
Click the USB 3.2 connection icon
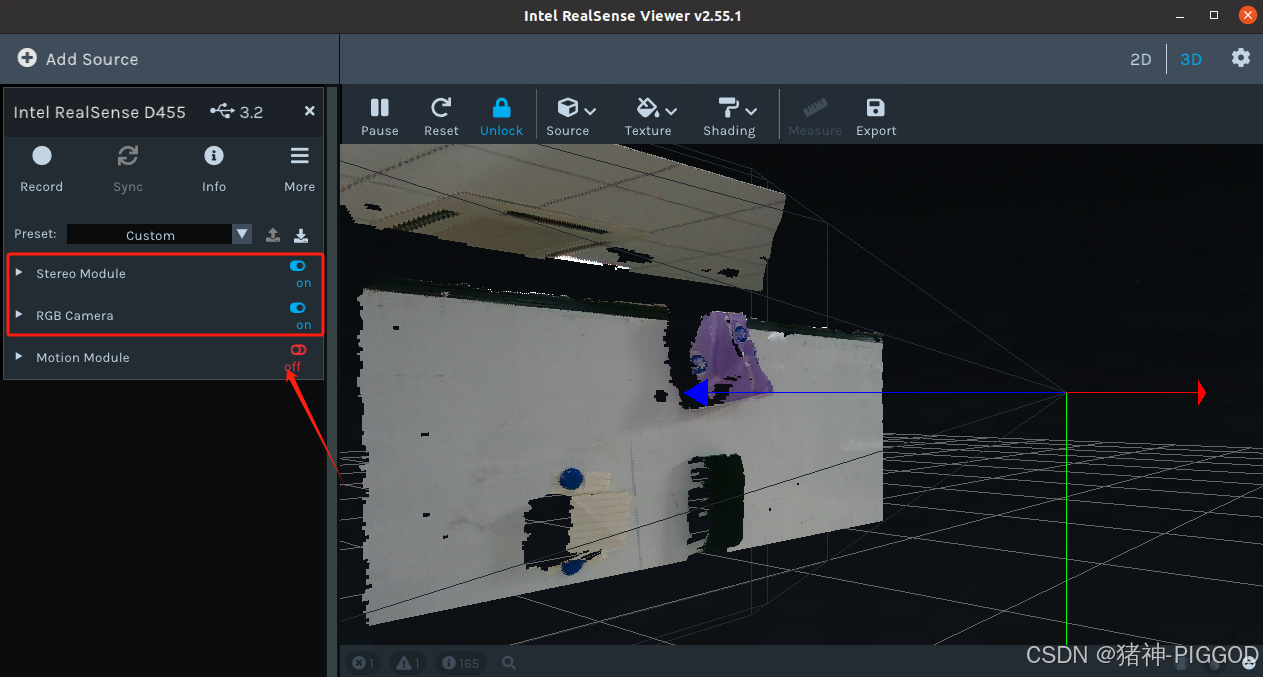(x=222, y=111)
